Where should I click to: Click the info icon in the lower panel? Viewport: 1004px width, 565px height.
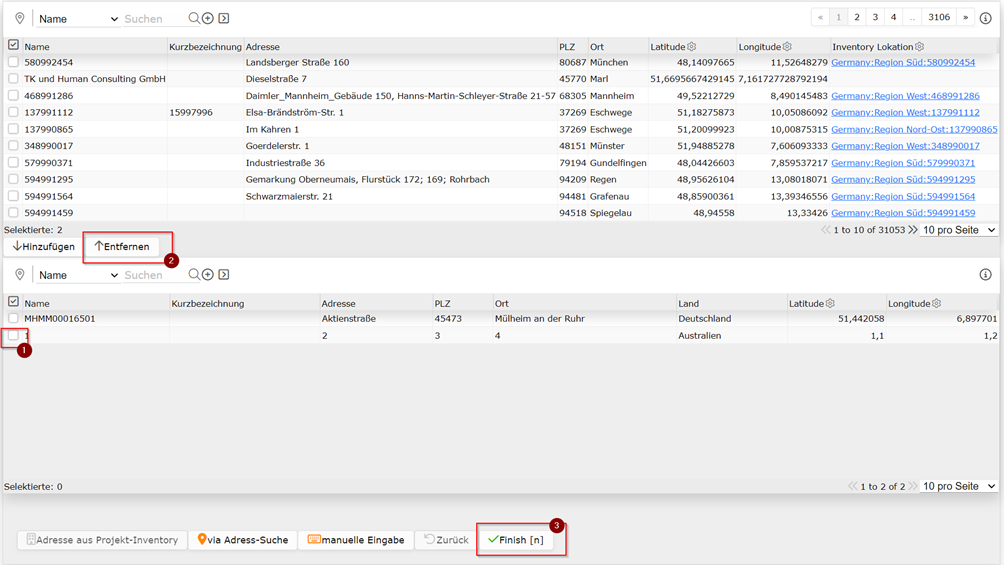tap(985, 275)
